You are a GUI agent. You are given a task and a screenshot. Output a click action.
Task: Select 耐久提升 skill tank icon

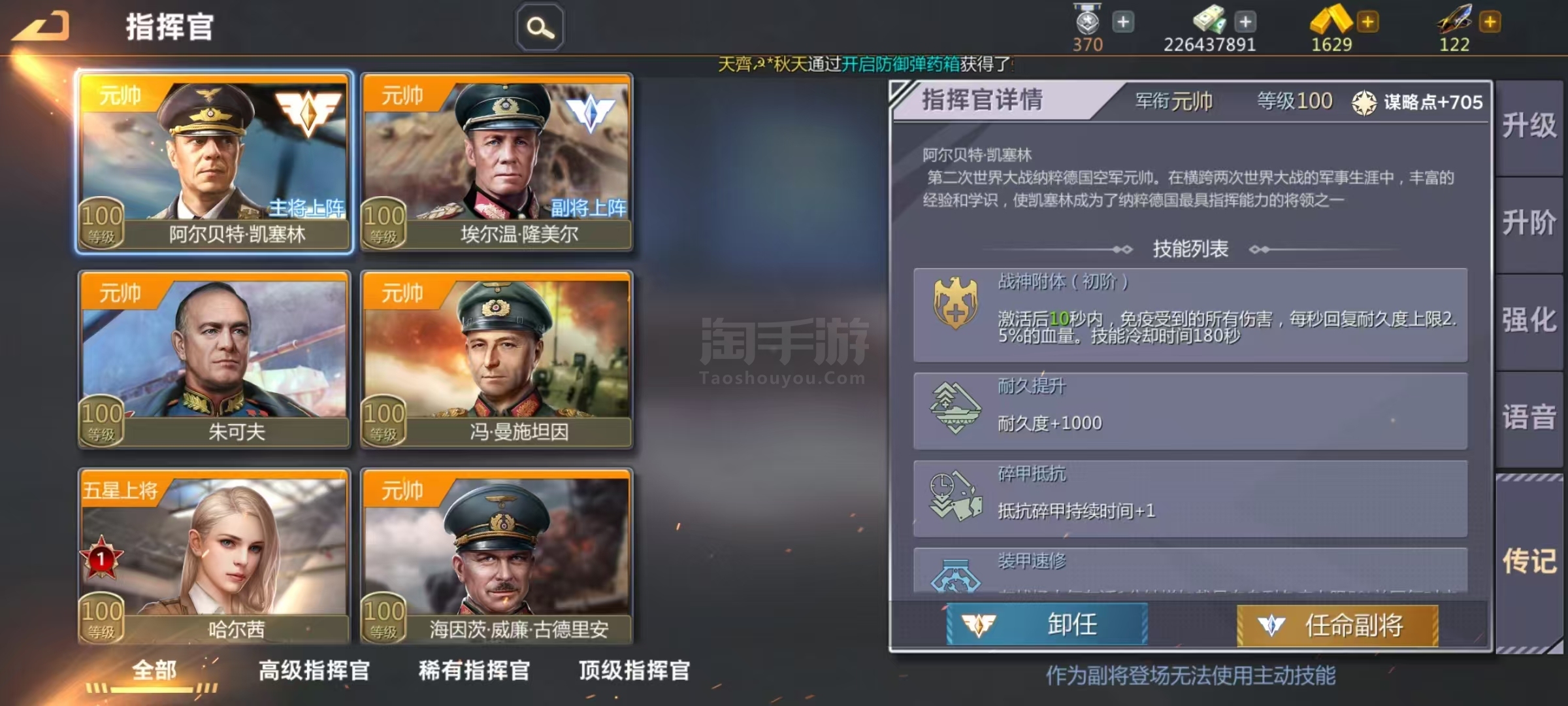(955, 408)
